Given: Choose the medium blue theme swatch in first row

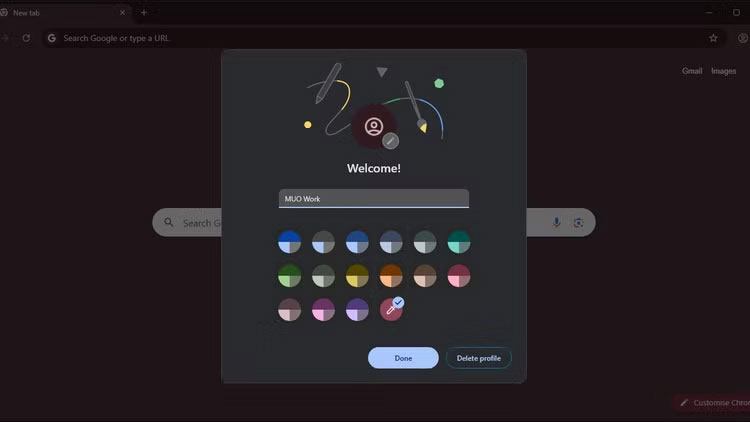Looking at the screenshot, I should tap(357, 242).
